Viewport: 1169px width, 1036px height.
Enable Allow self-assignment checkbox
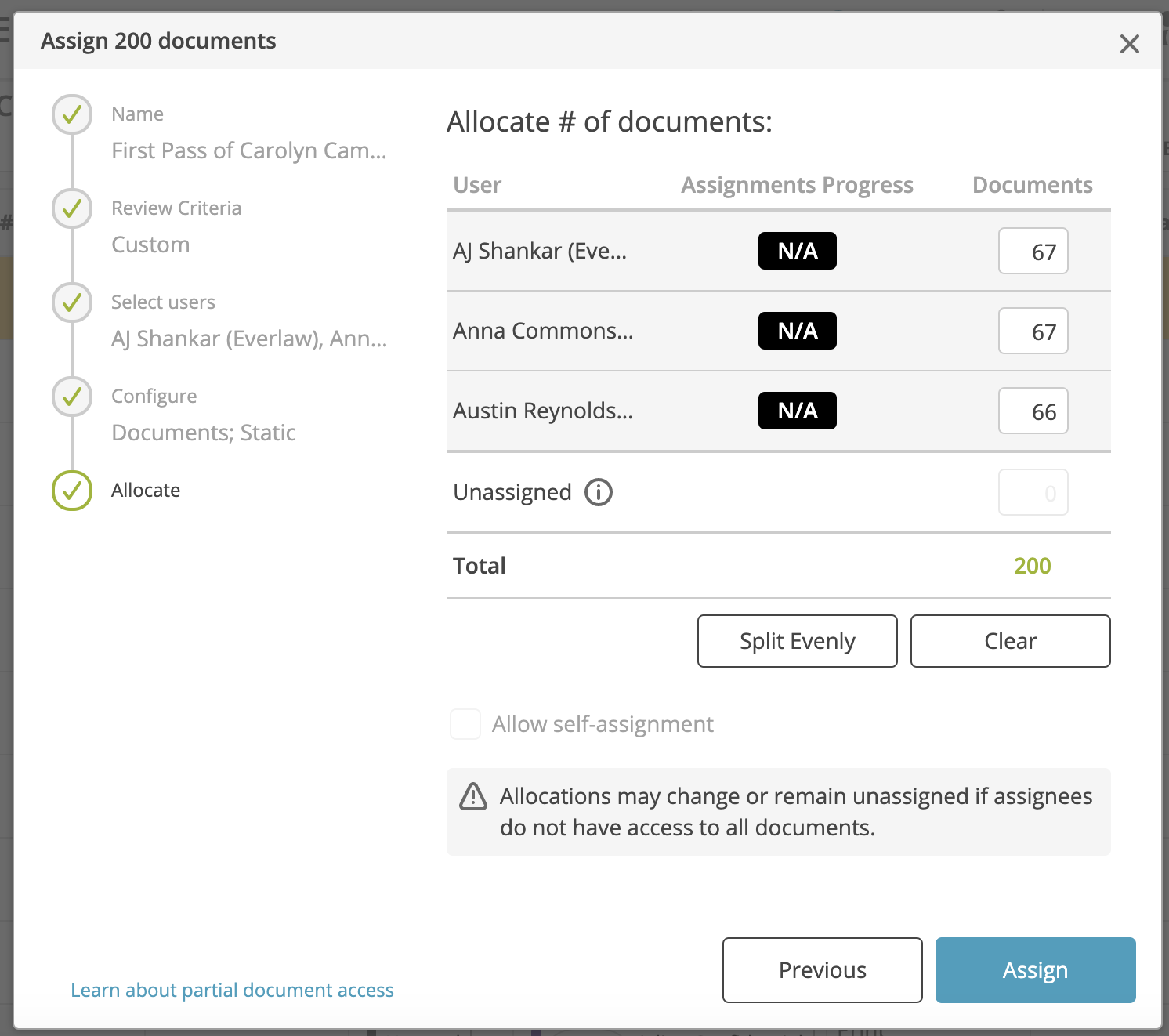465,724
